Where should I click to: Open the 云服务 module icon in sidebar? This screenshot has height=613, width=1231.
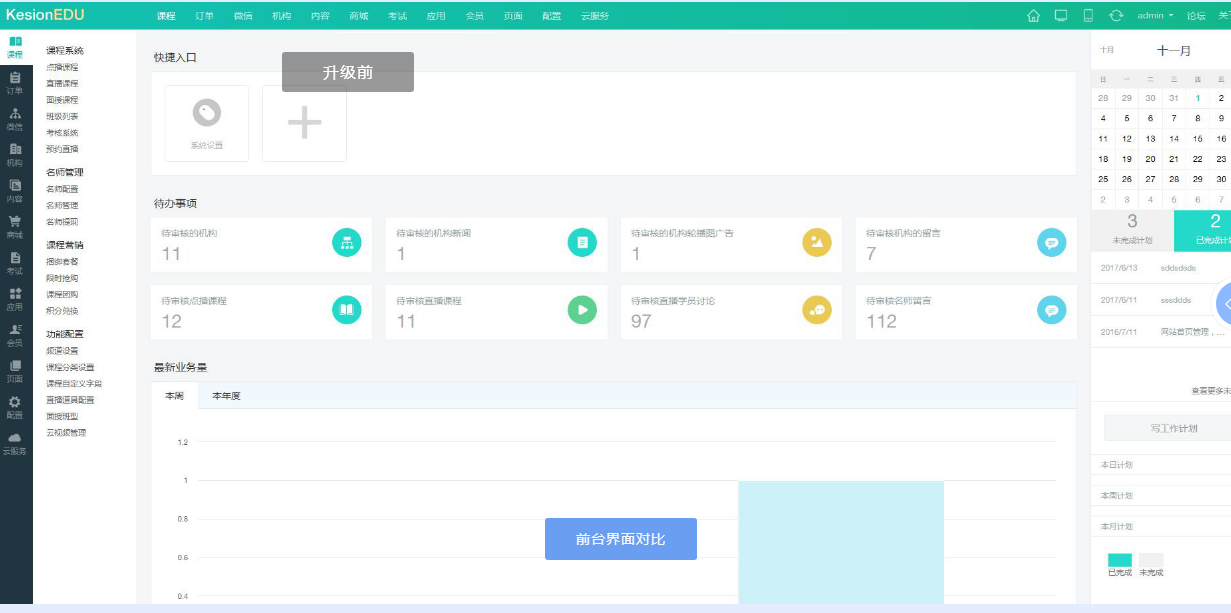pyautogui.click(x=14, y=445)
